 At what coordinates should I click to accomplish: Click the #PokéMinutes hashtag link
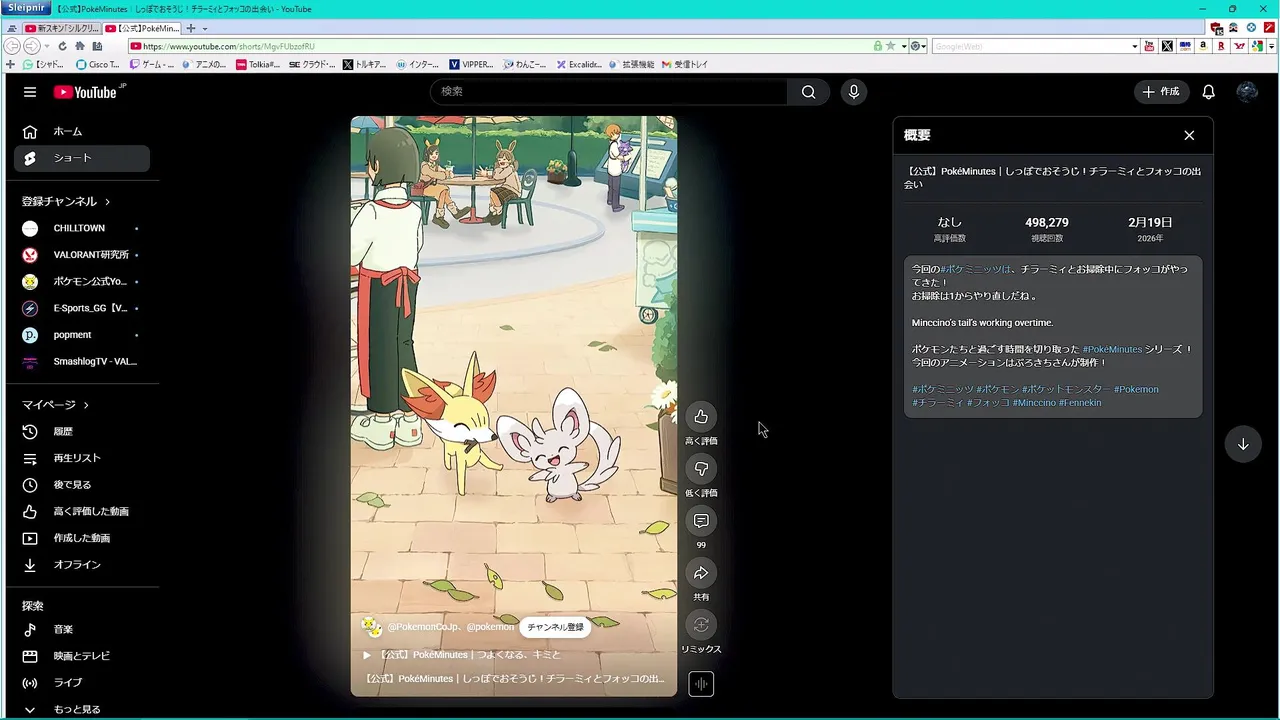1112,349
